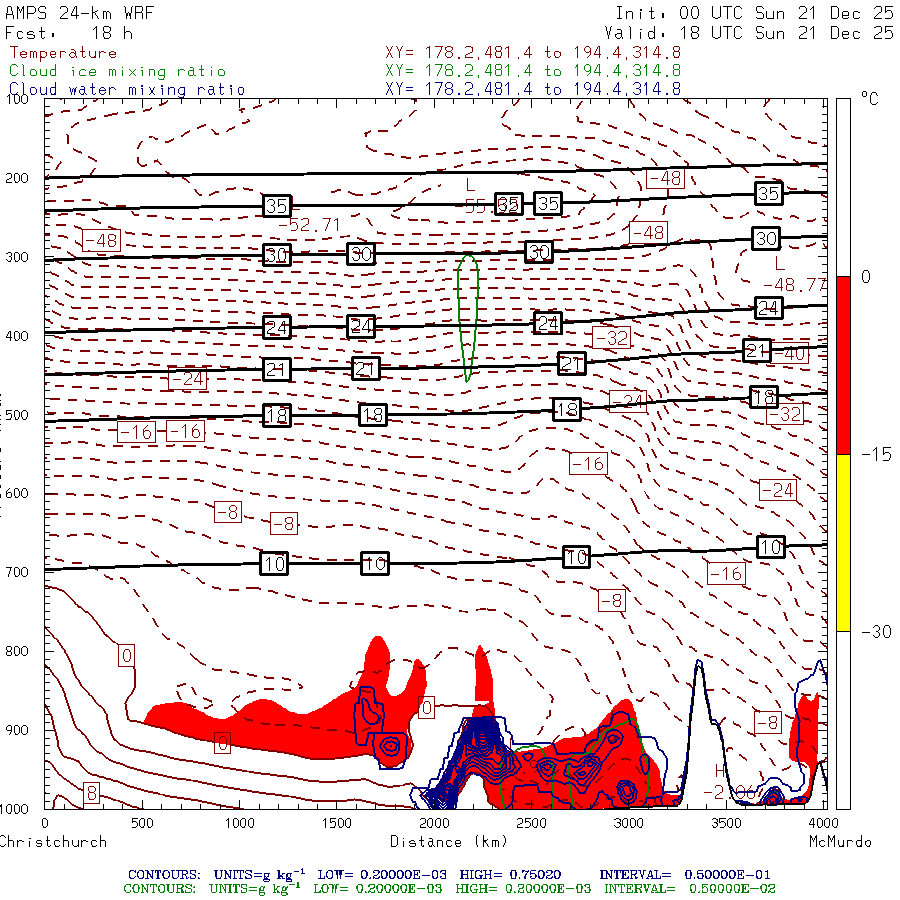Screen dimensions: 900x900
Task: Click the °C unit label above colorbar
Action: coord(869,99)
